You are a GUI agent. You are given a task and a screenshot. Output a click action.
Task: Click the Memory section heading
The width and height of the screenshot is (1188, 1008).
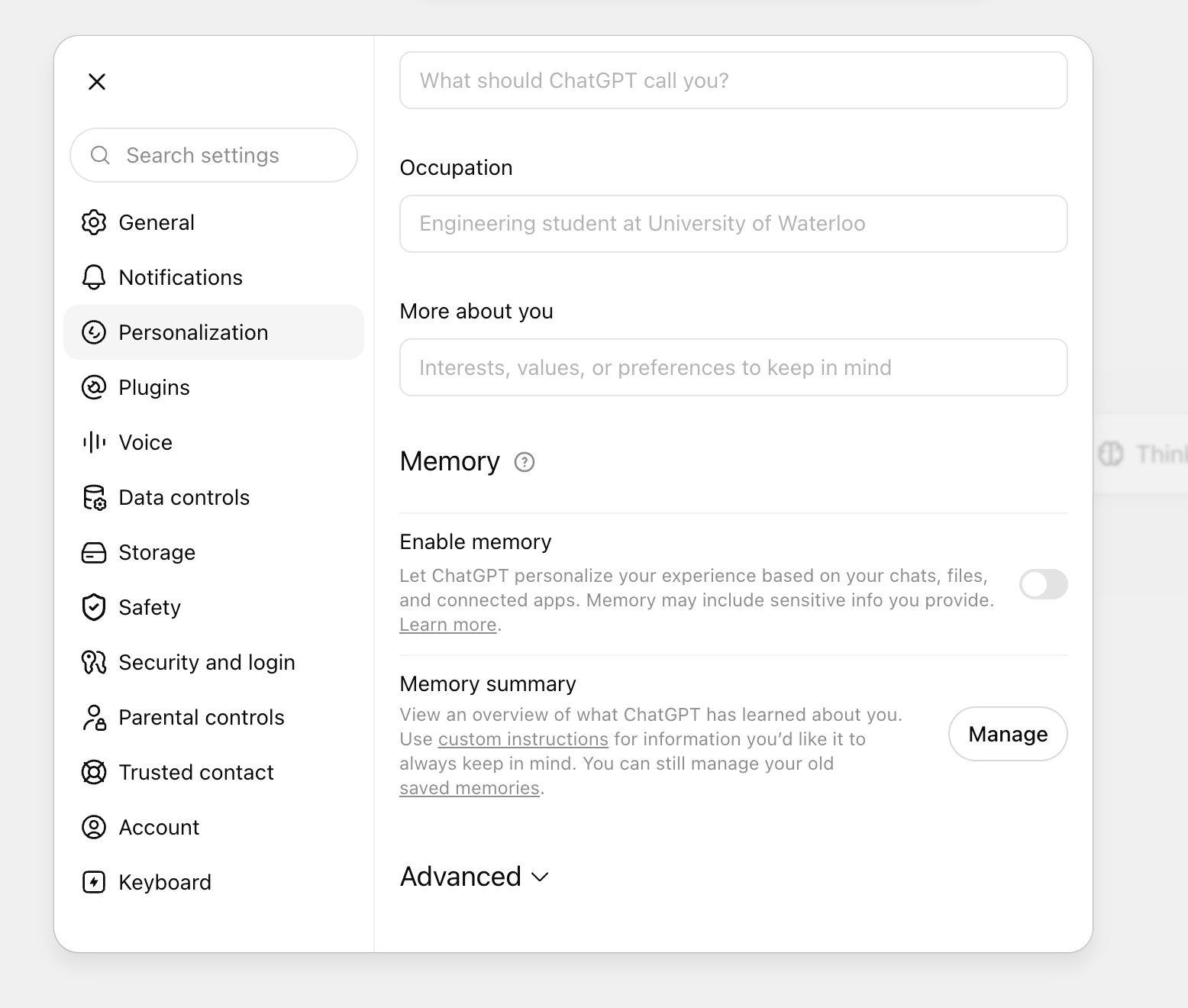pyautogui.click(x=450, y=461)
